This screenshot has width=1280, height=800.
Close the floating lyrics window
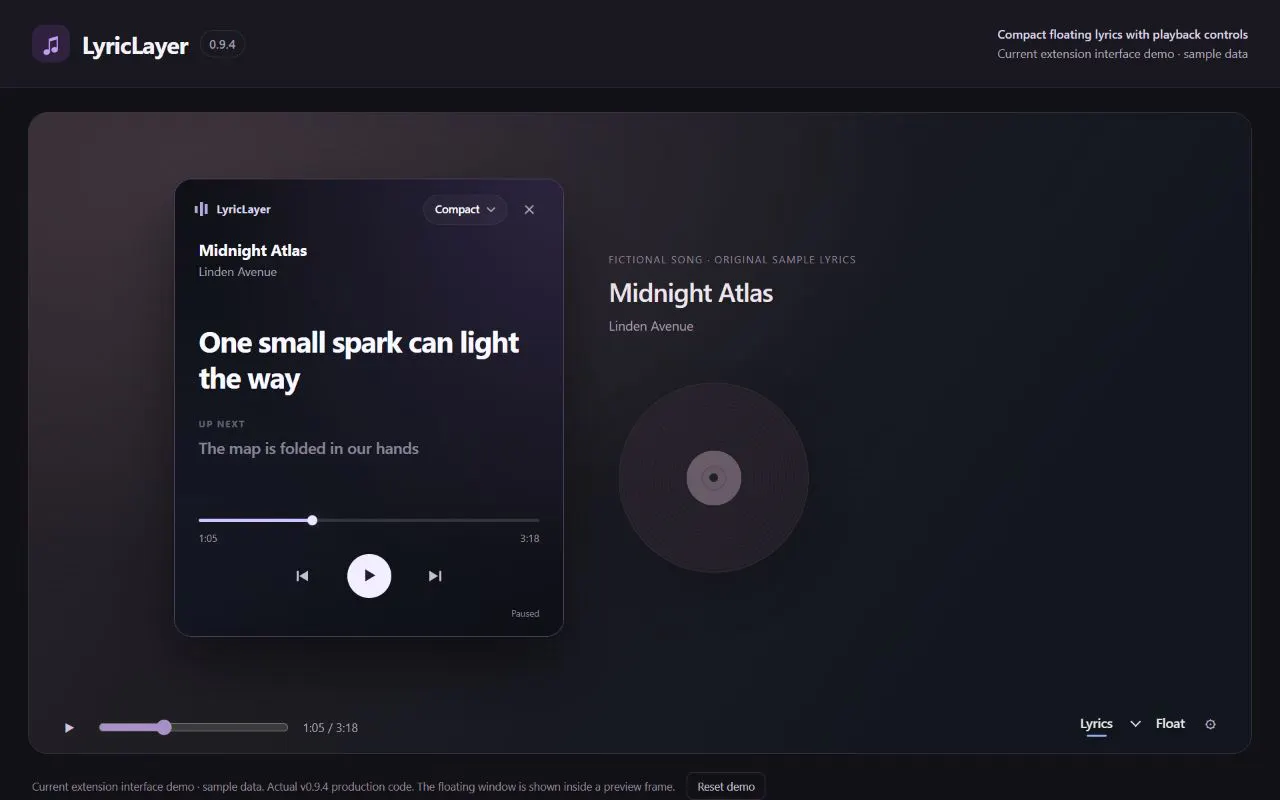coord(529,209)
